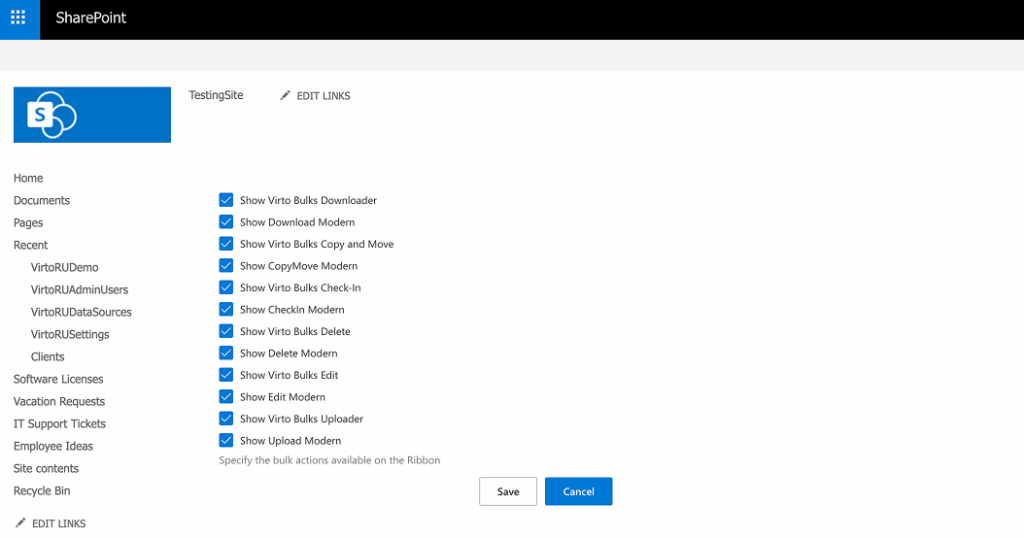1024x538 pixels.
Task: Click the top EDIT LINKS pencil icon
Action: [x=285, y=95]
